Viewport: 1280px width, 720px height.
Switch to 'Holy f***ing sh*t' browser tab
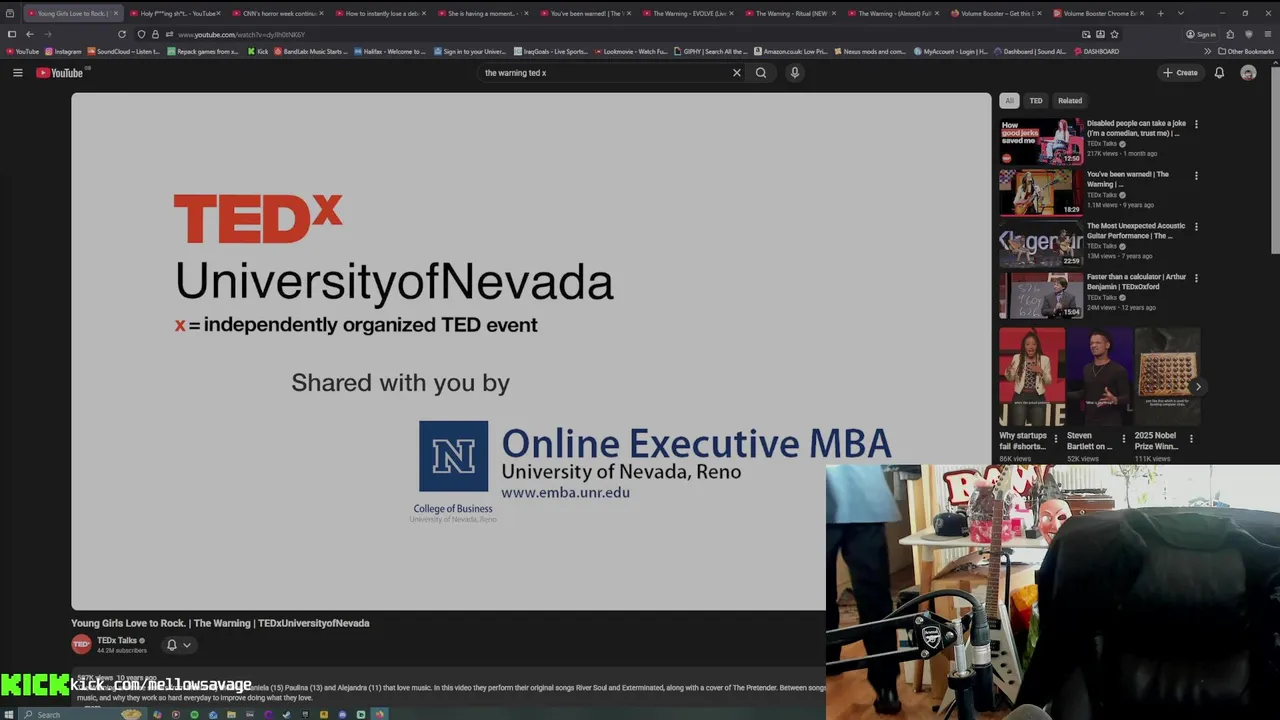pyautogui.click(x=178, y=13)
